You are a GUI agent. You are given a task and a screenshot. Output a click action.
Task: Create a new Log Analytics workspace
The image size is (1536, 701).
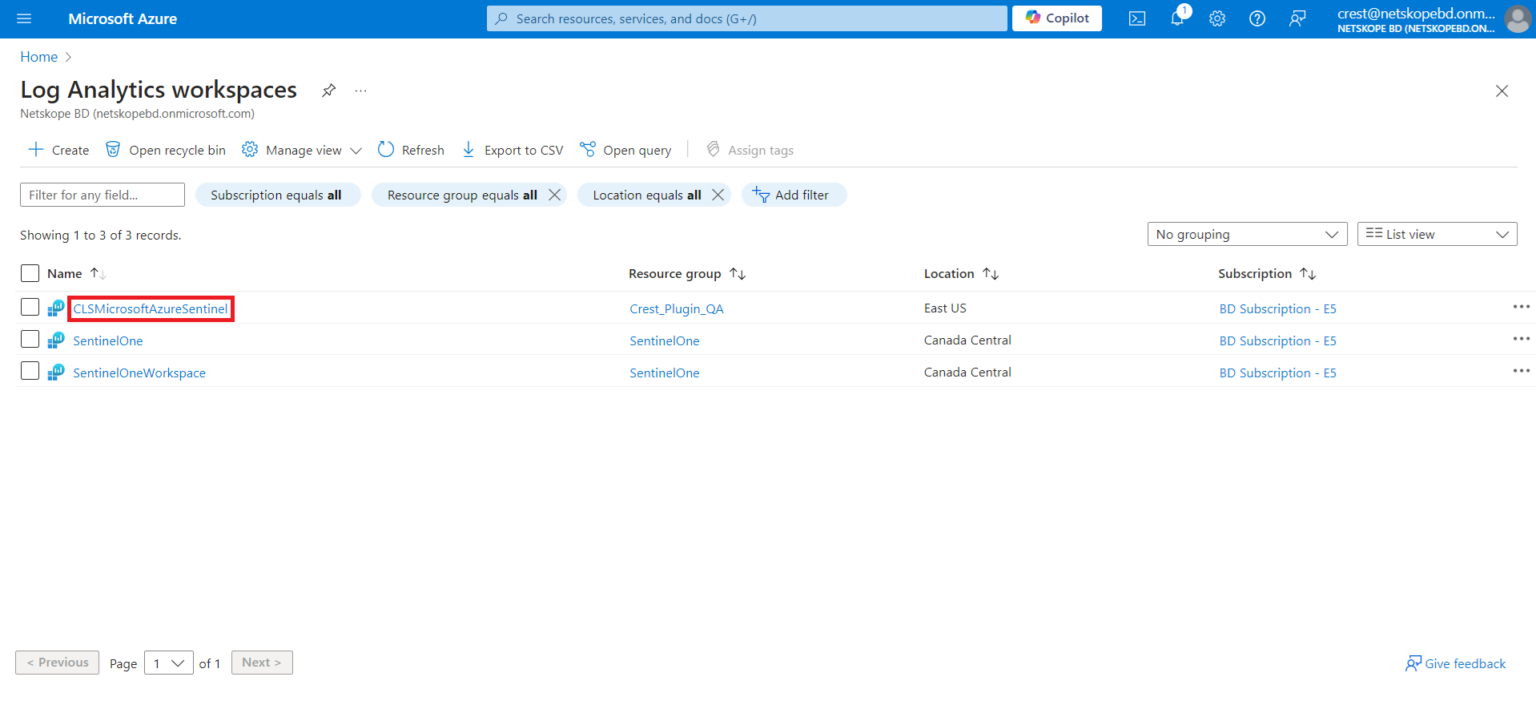click(x=57, y=149)
